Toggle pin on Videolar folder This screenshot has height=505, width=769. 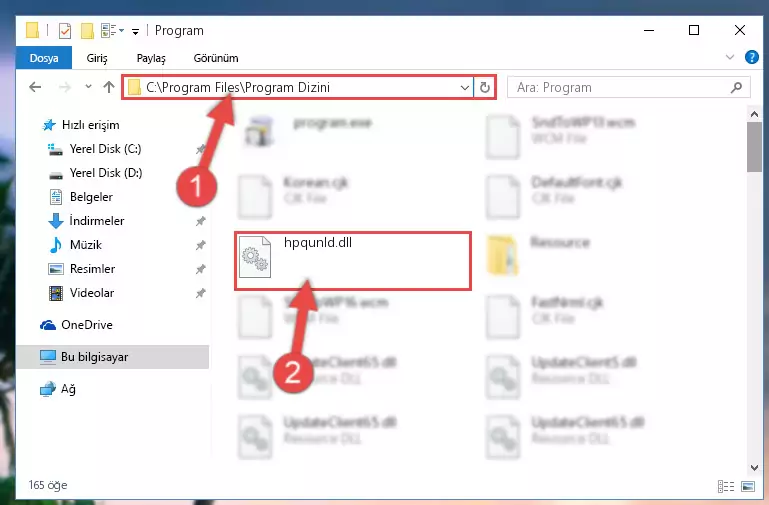(200, 293)
